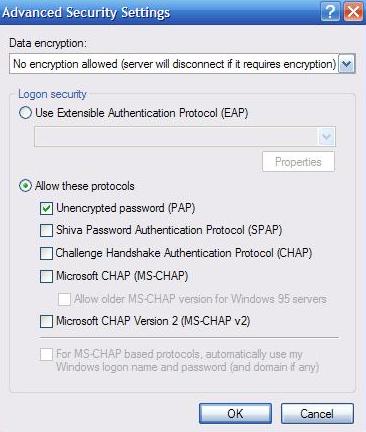Click the EAP Properties button
This screenshot has width=366, height=432.
298,162
